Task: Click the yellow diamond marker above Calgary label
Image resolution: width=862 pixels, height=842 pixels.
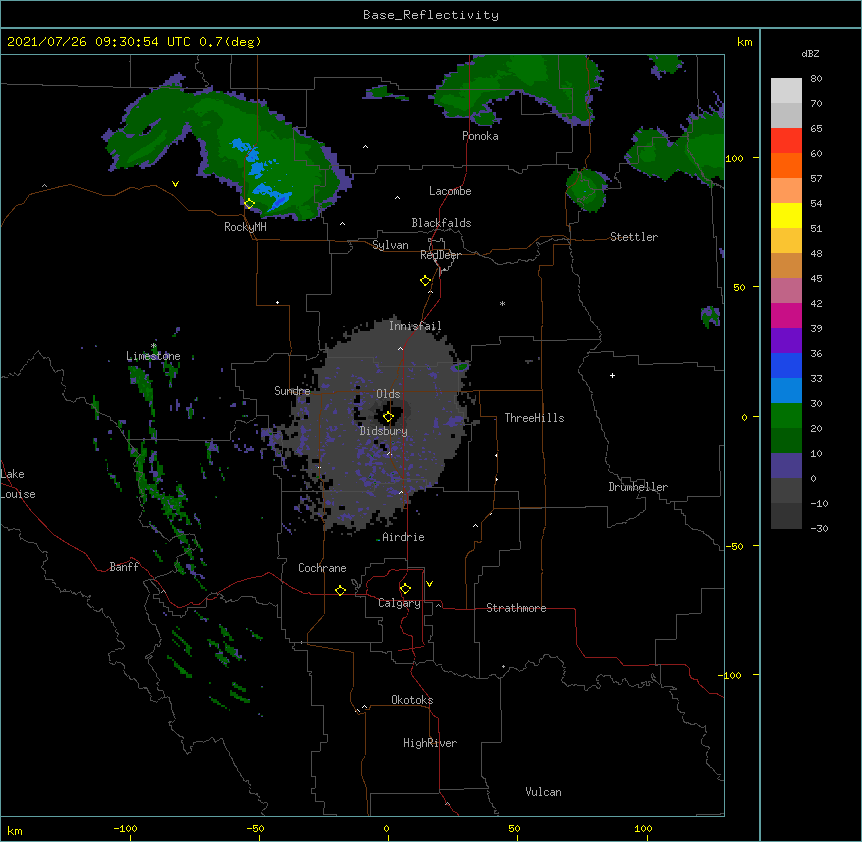Action: (x=405, y=589)
